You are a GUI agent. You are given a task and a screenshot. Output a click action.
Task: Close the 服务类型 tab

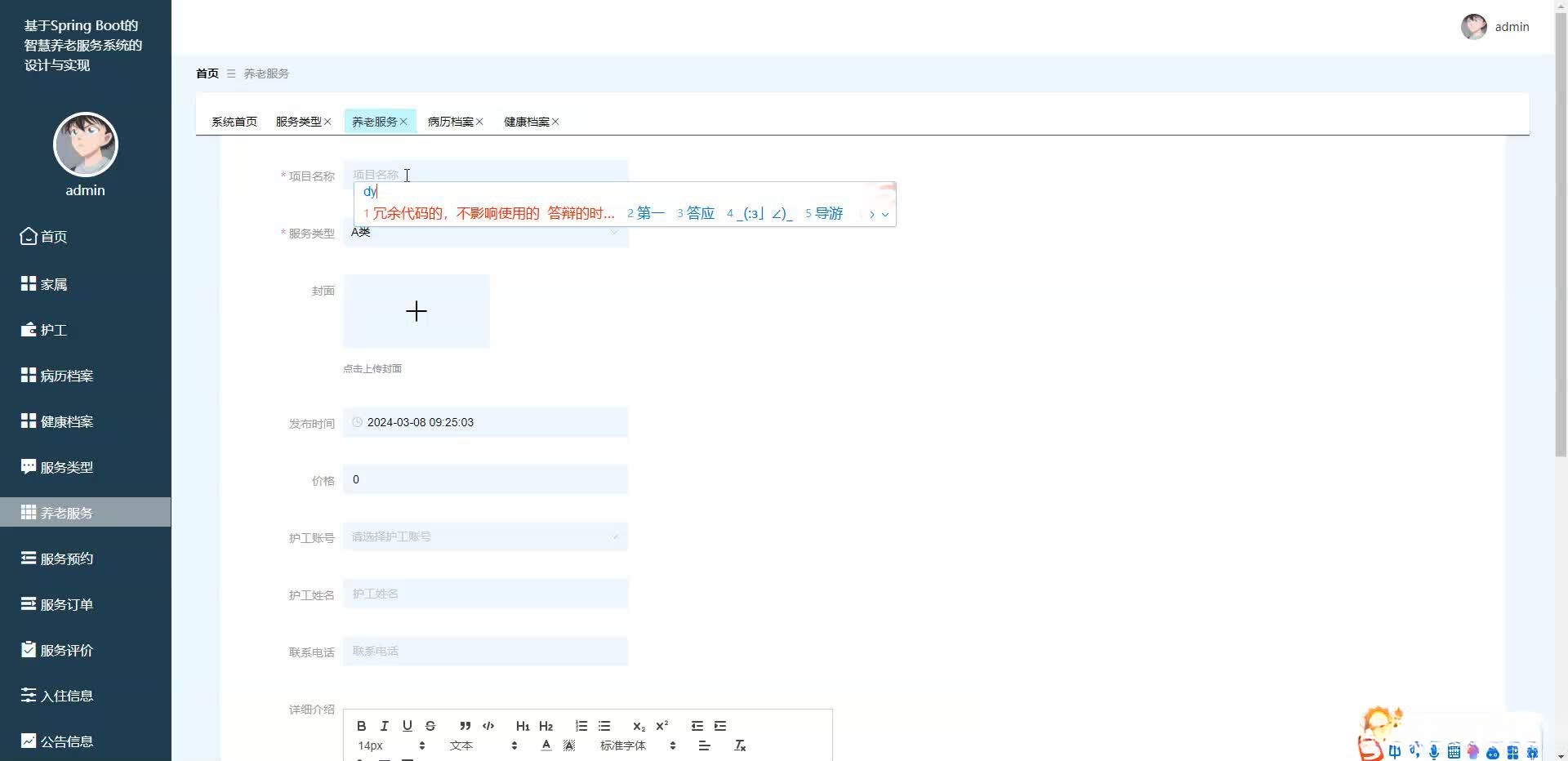[x=327, y=122]
